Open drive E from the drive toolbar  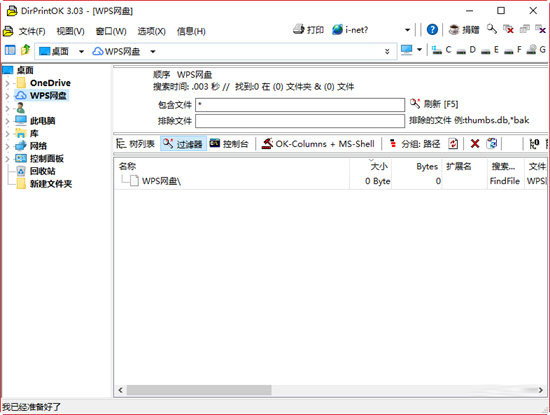(490, 50)
